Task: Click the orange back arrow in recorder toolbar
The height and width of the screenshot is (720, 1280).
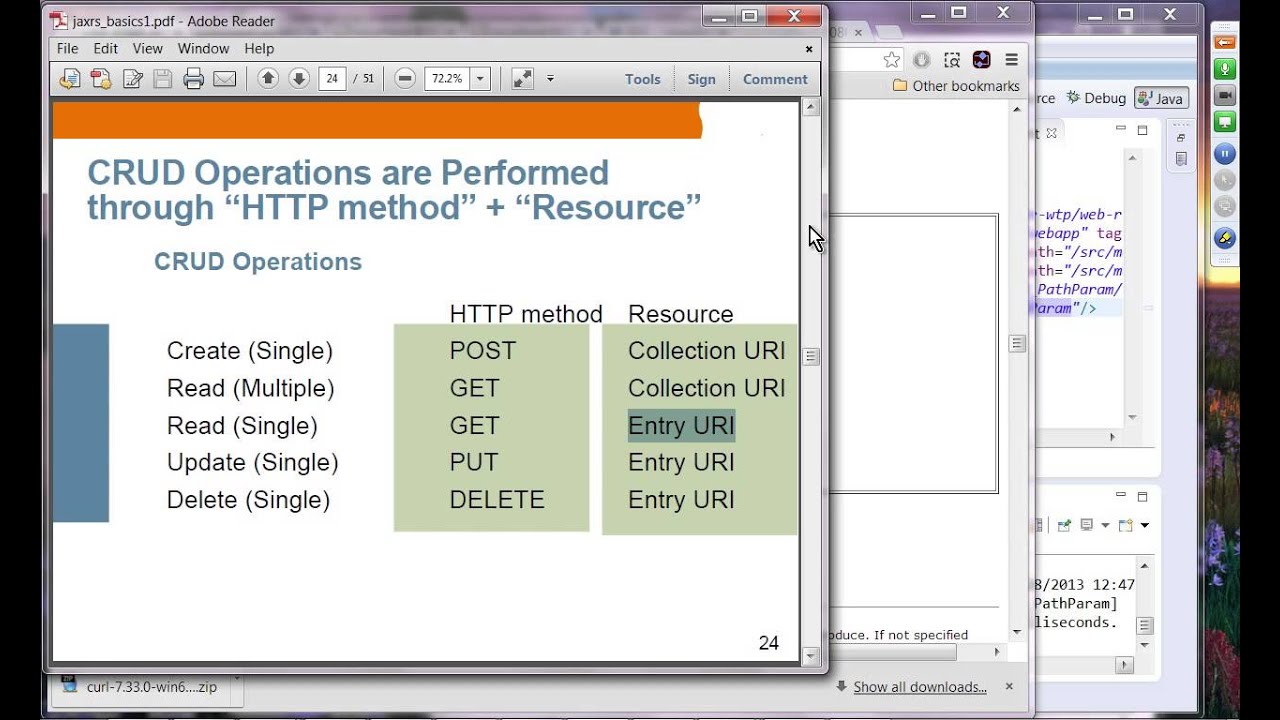Action: click(x=1225, y=42)
